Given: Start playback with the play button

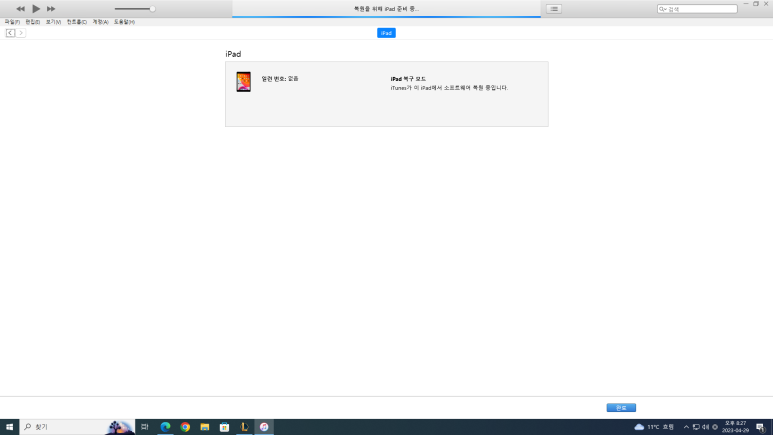Looking at the screenshot, I should (36, 9).
